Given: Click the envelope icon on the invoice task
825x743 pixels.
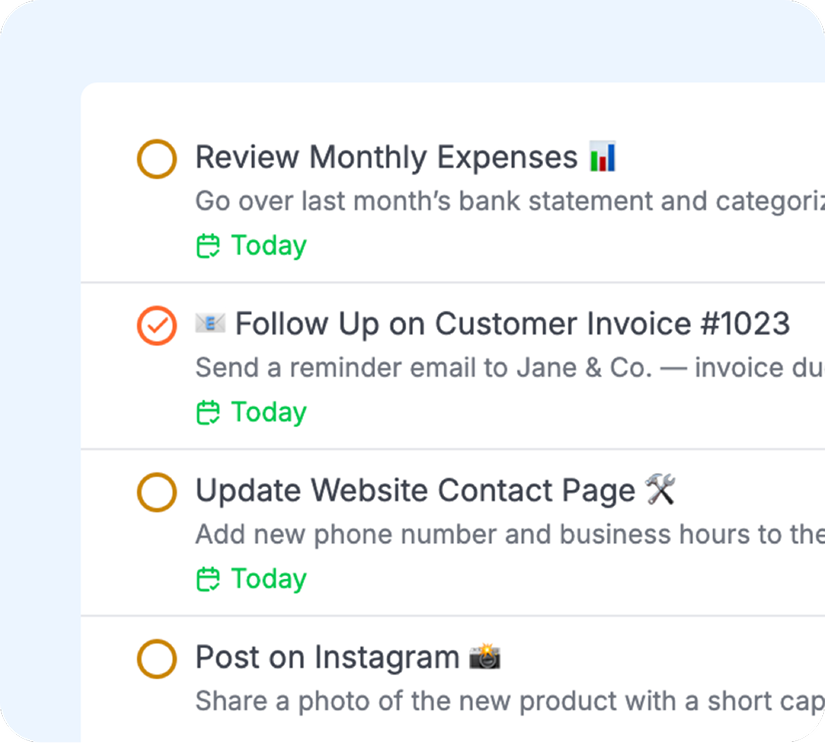Looking at the screenshot, I should click(210, 323).
